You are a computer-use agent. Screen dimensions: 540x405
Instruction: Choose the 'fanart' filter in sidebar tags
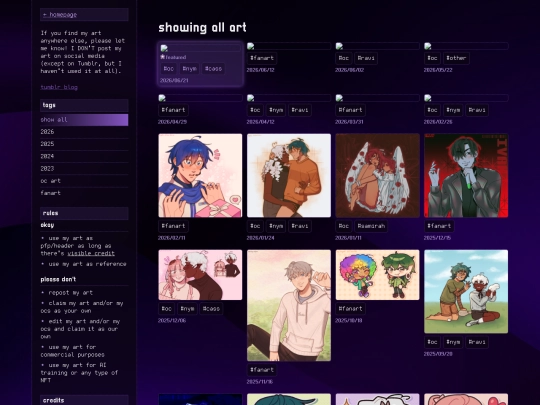coord(84,193)
